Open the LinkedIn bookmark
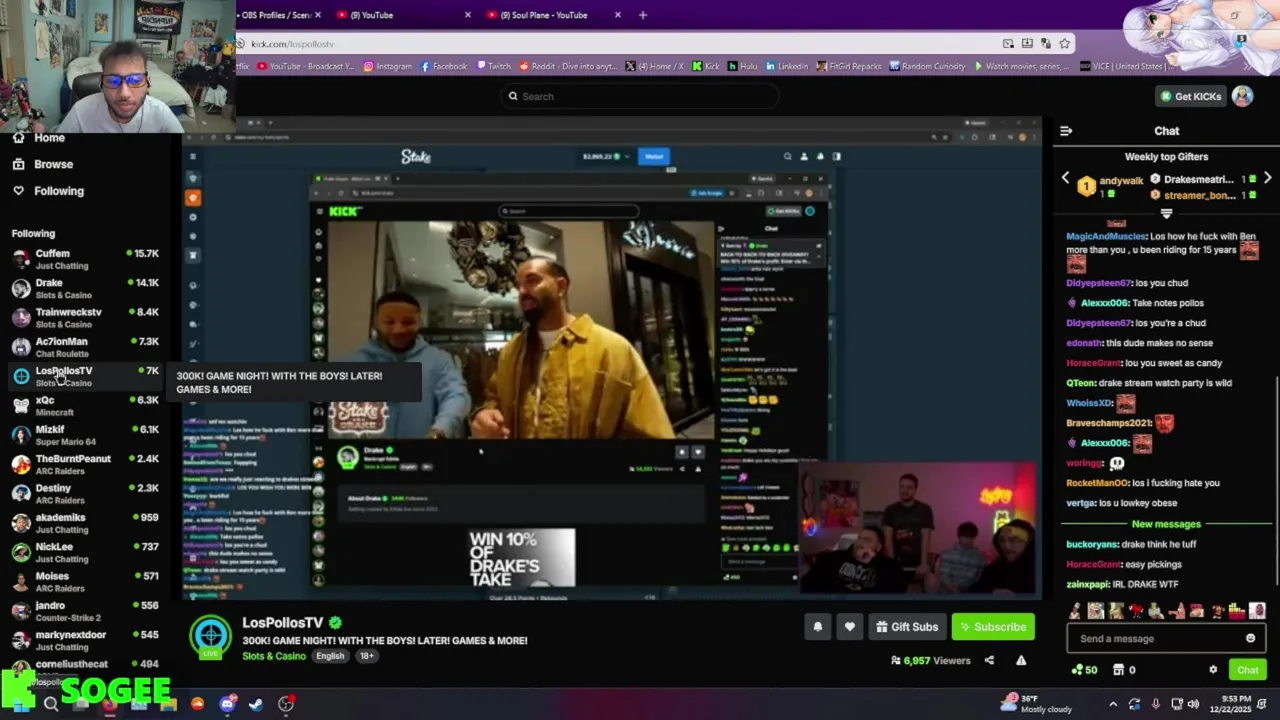 point(786,67)
